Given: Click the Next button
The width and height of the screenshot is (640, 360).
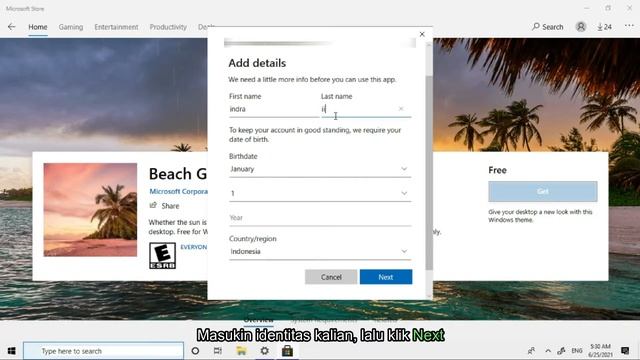Looking at the screenshot, I should coord(386,277).
